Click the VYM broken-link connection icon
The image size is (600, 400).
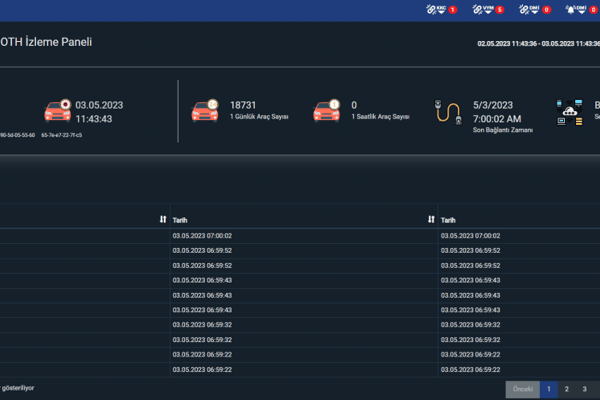477,10
